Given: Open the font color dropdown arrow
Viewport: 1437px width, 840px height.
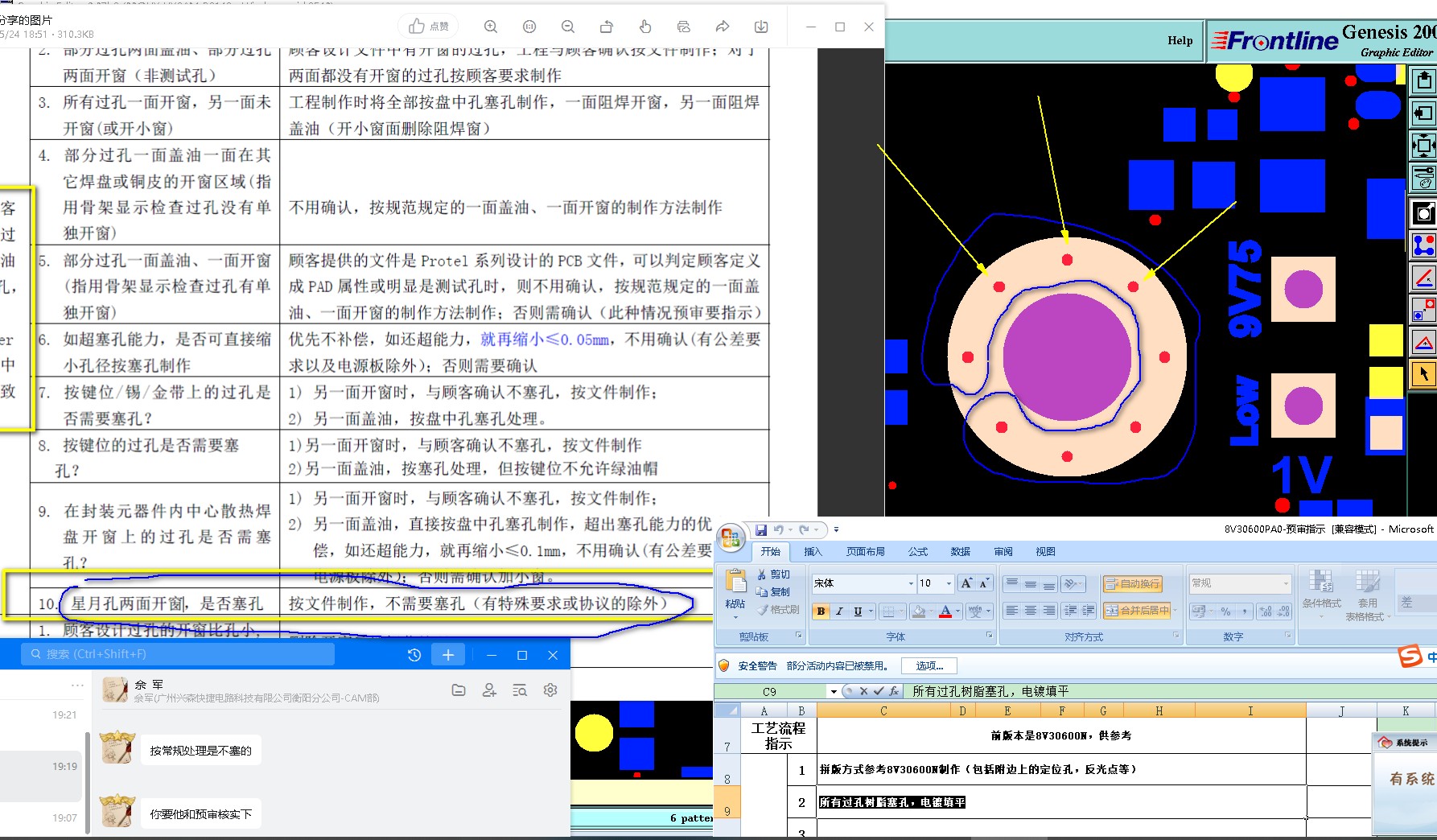Looking at the screenshot, I should click(x=959, y=611).
